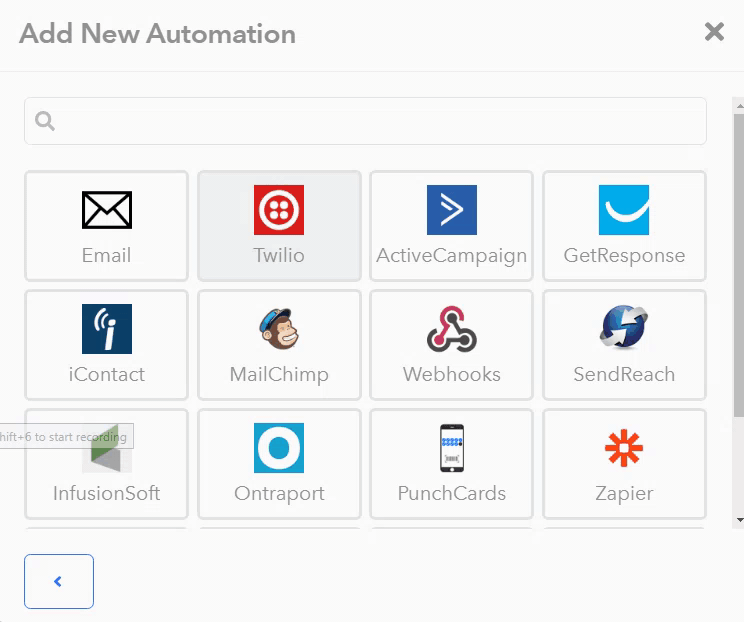Click the MailChimp label text
The image size is (744, 622).
279,375
